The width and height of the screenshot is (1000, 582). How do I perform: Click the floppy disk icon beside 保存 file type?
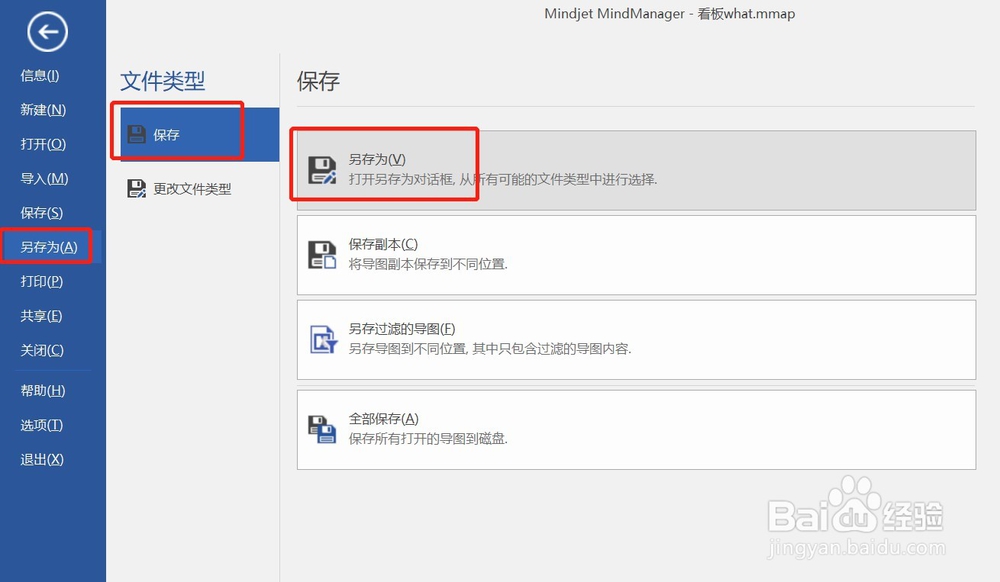click(x=136, y=135)
